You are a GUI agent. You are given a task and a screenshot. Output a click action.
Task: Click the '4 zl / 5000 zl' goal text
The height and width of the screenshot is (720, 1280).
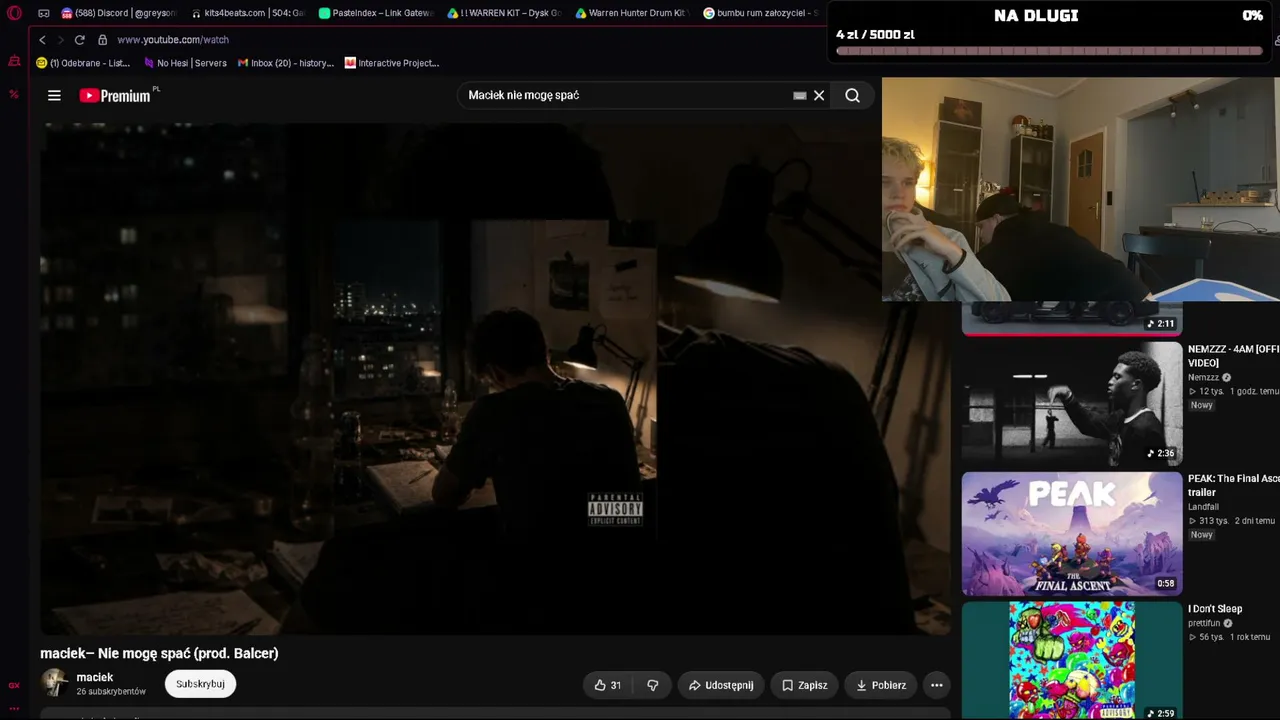pos(875,34)
